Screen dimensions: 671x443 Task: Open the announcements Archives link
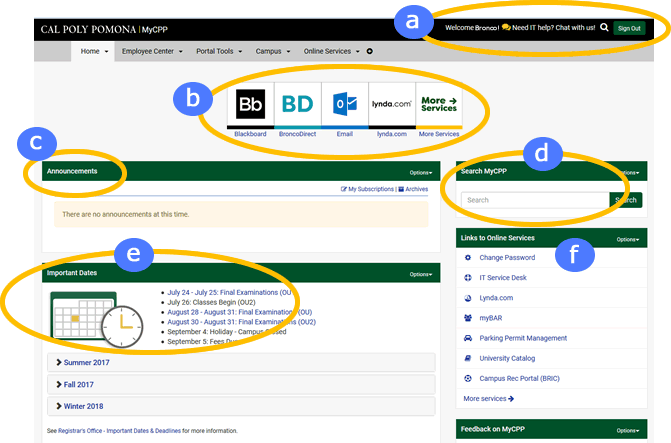point(413,189)
